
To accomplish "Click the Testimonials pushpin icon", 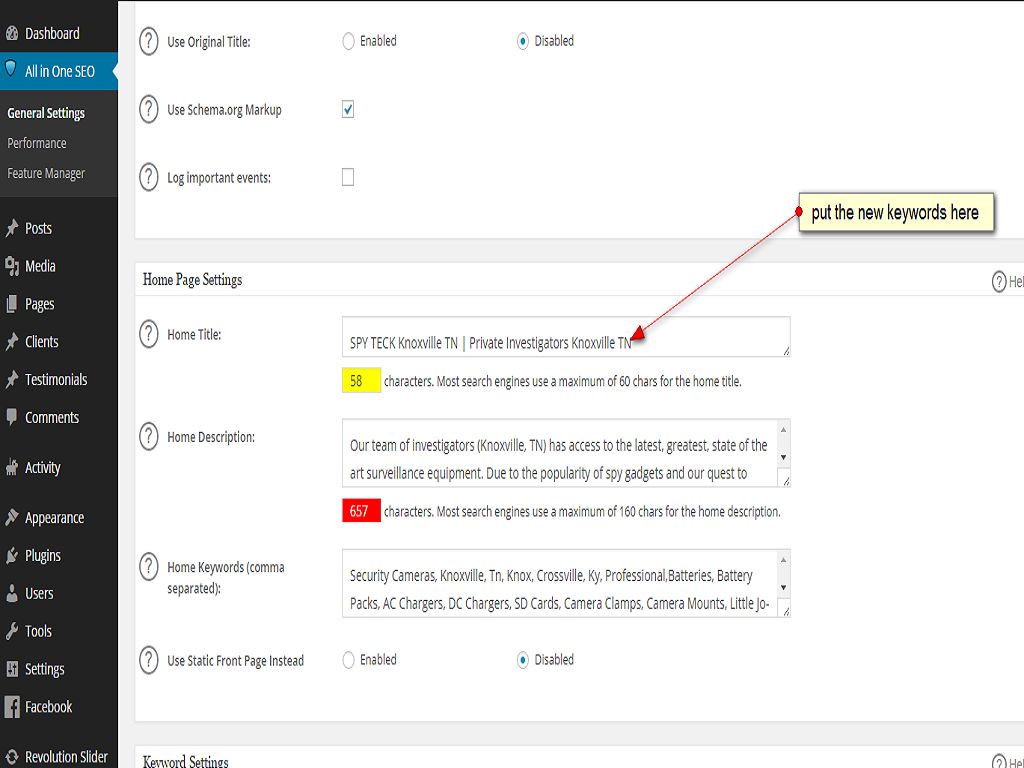I will [x=12, y=379].
